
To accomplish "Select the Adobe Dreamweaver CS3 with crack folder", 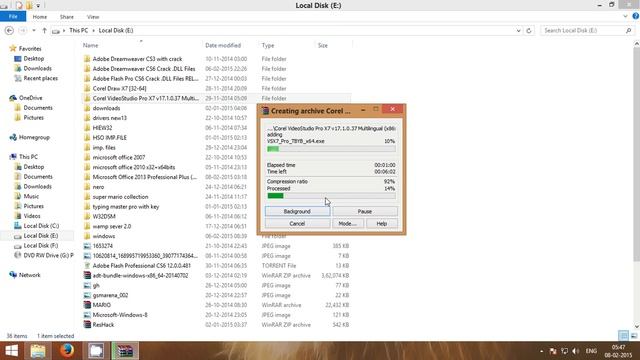I will (137, 59).
